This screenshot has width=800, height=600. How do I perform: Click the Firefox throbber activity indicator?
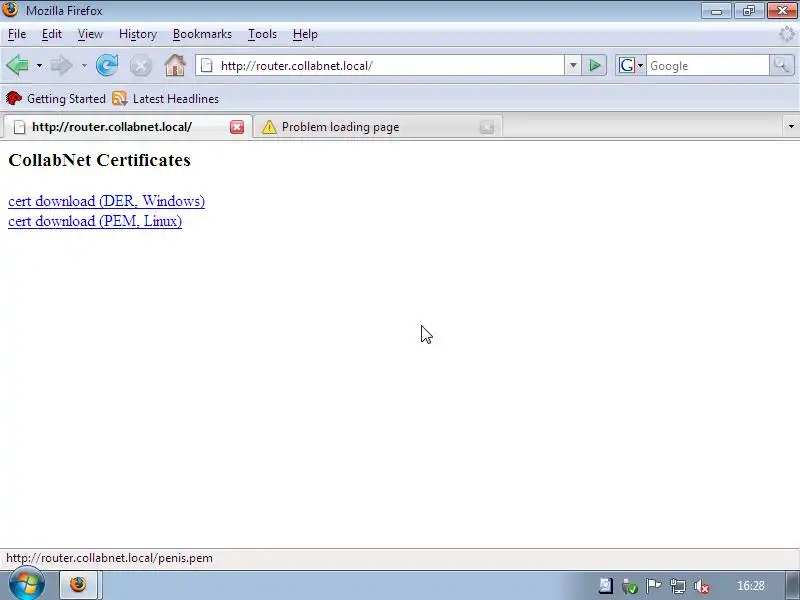pyautogui.click(x=787, y=34)
